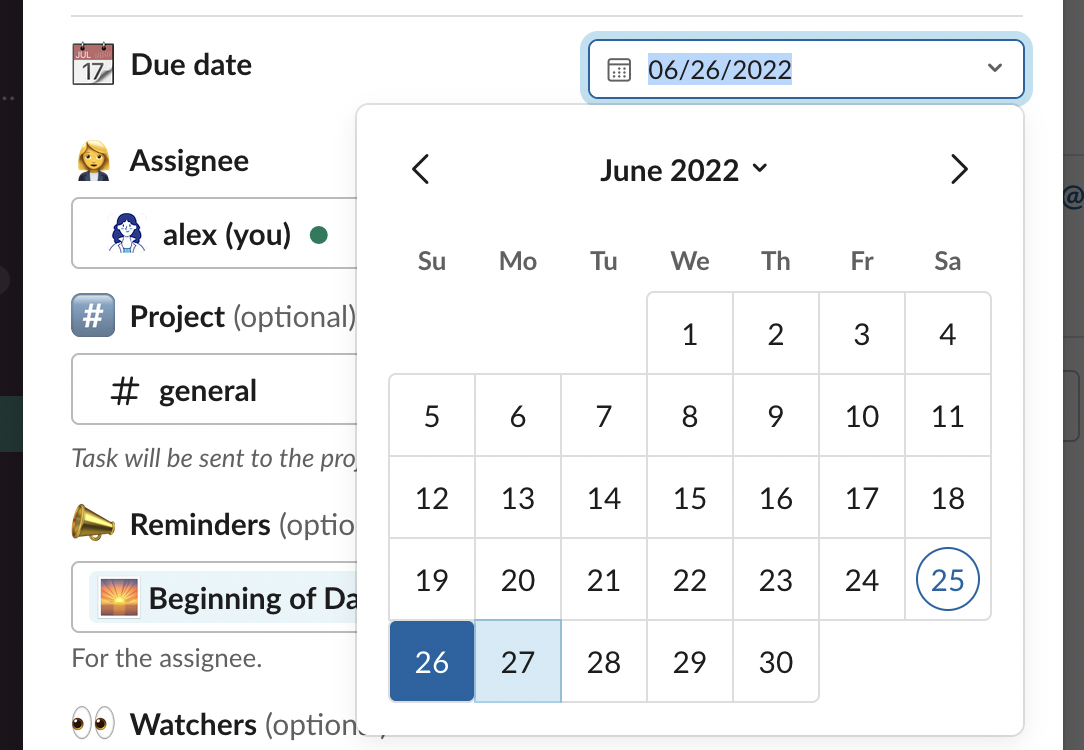Open the Project channel selector general

click(210, 391)
